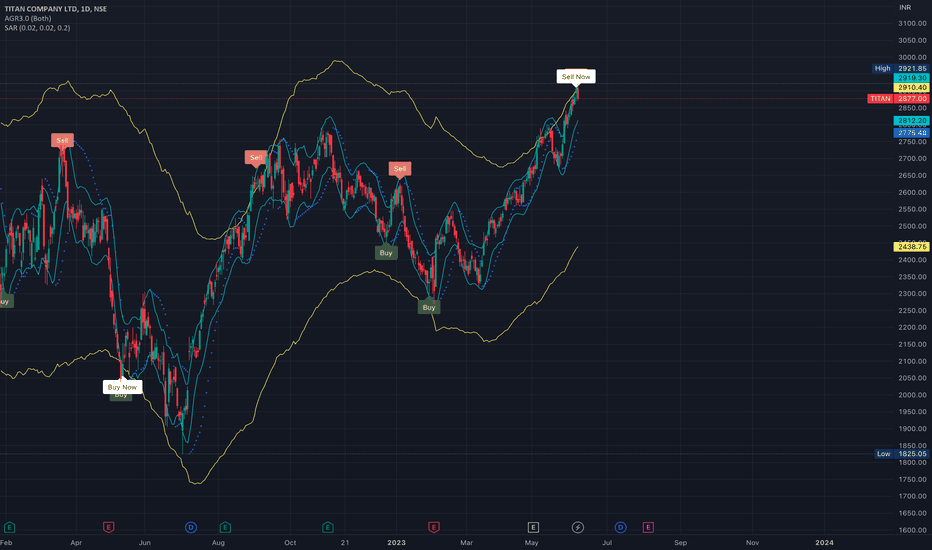932x550 pixels.
Task: Click the Oct label on time axis
Action: 290,542
